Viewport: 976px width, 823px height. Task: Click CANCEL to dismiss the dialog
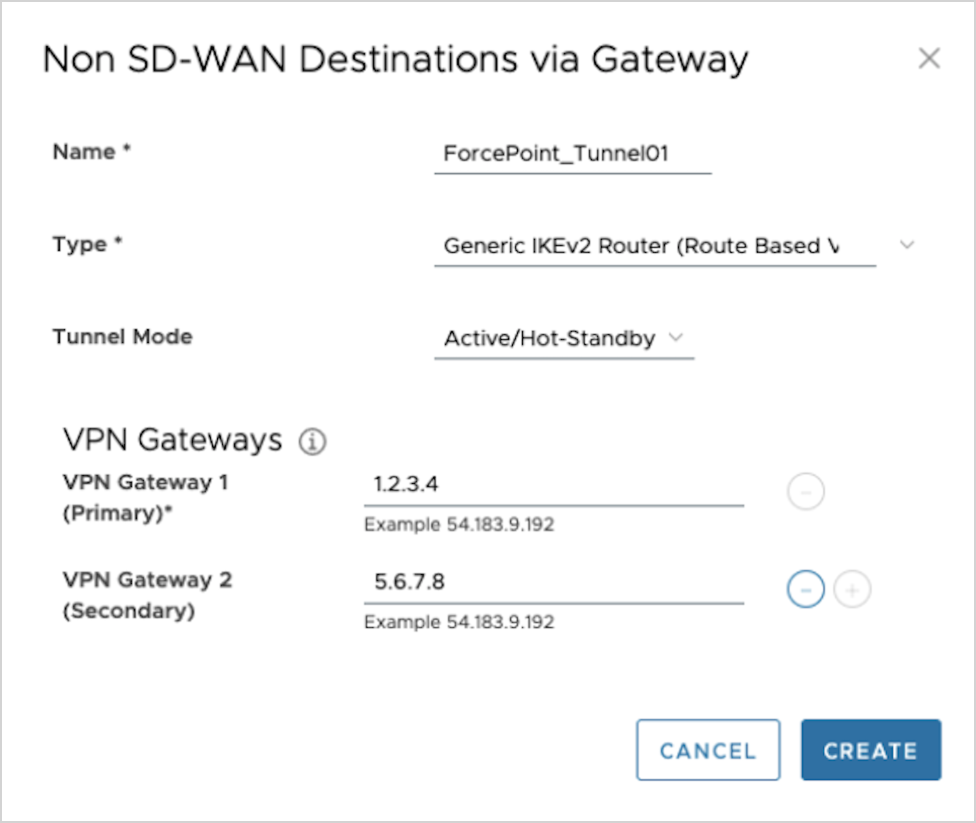[x=708, y=750]
